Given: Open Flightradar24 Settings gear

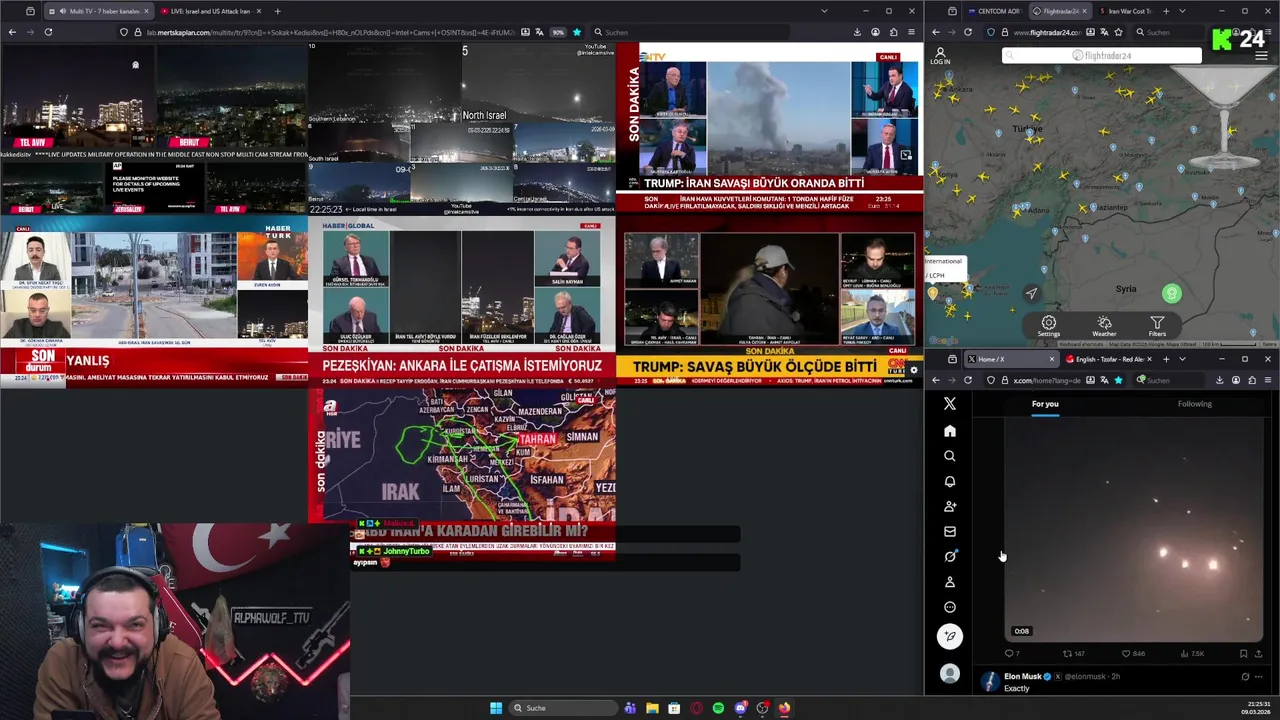Looking at the screenshot, I should [1048, 327].
